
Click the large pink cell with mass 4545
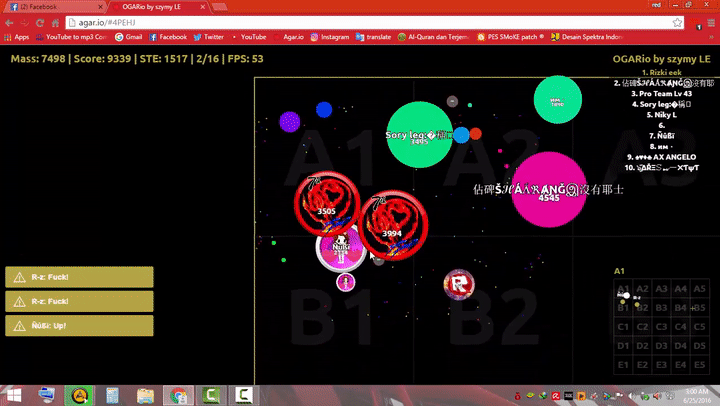[x=548, y=189]
